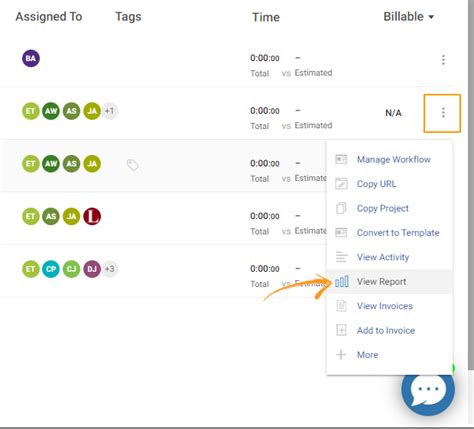Open the three-dot menu in BA row

coord(443,60)
